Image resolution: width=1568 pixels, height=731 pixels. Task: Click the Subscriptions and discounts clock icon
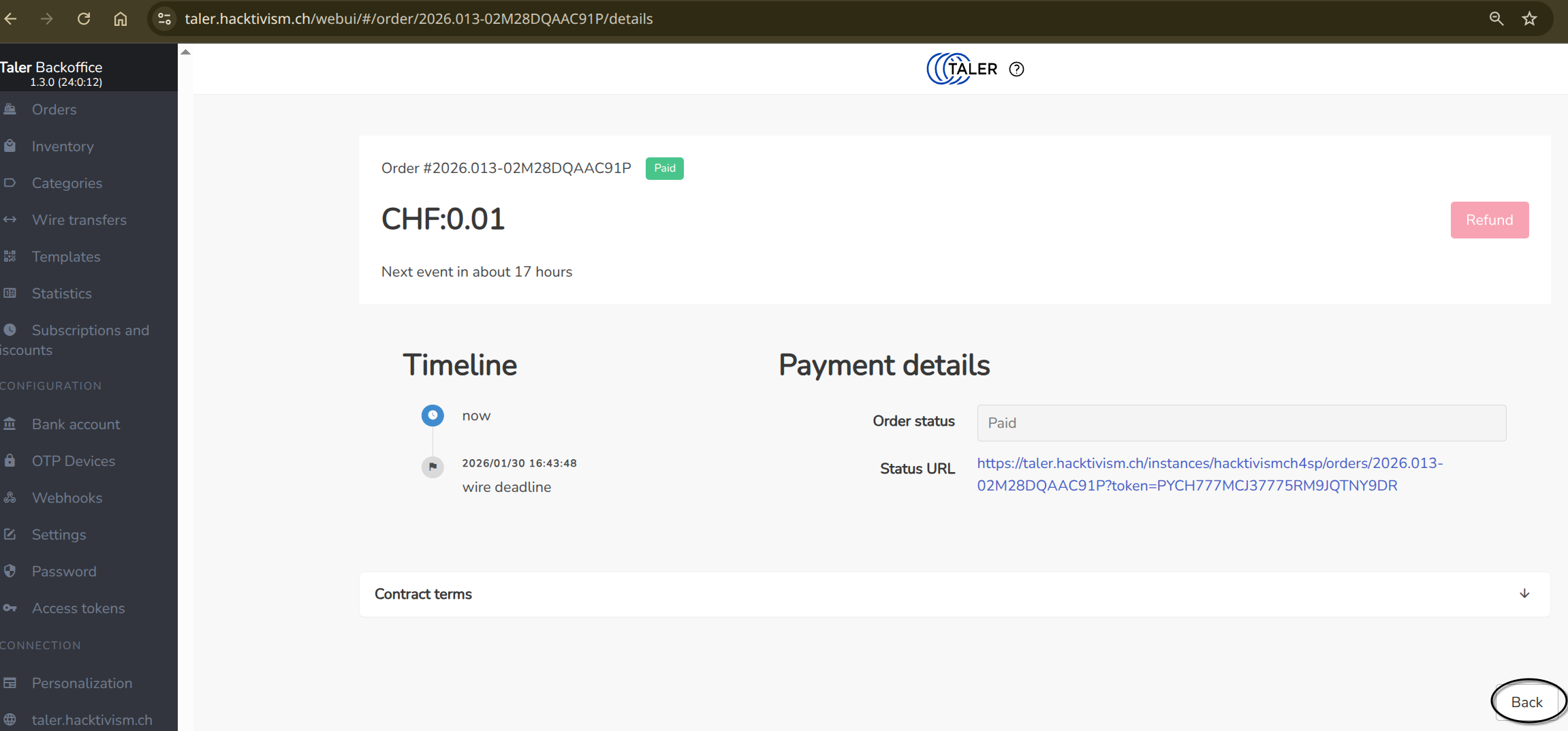(10, 330)
